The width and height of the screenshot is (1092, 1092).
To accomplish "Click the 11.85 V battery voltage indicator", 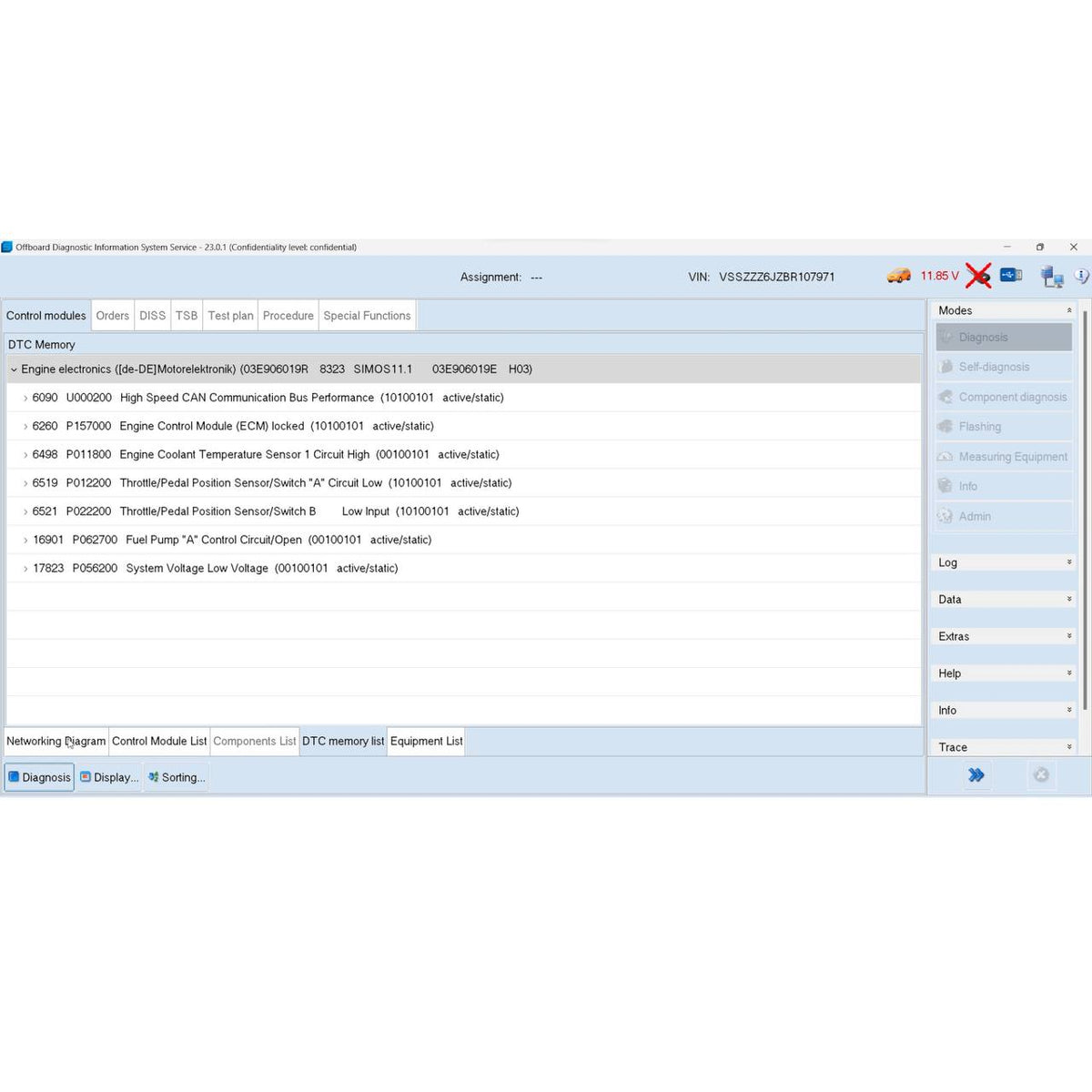I will pos(938,275).
